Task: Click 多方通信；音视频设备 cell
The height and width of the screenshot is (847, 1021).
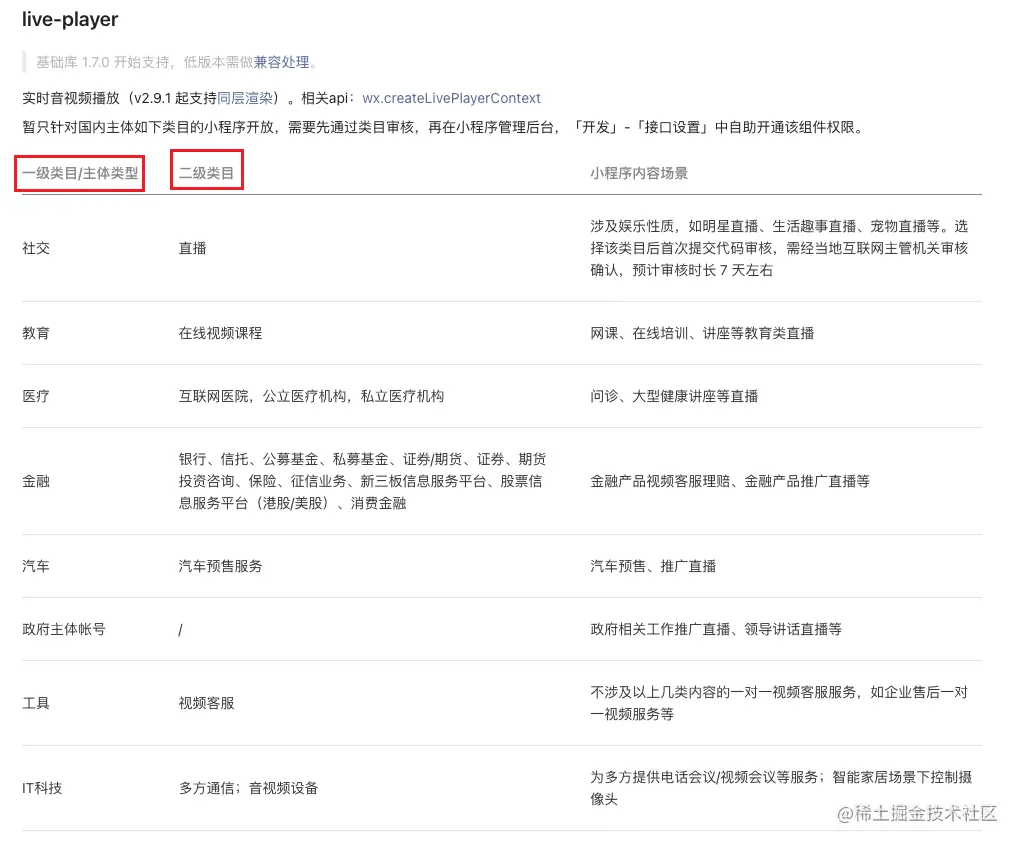Action: (248, 788)
